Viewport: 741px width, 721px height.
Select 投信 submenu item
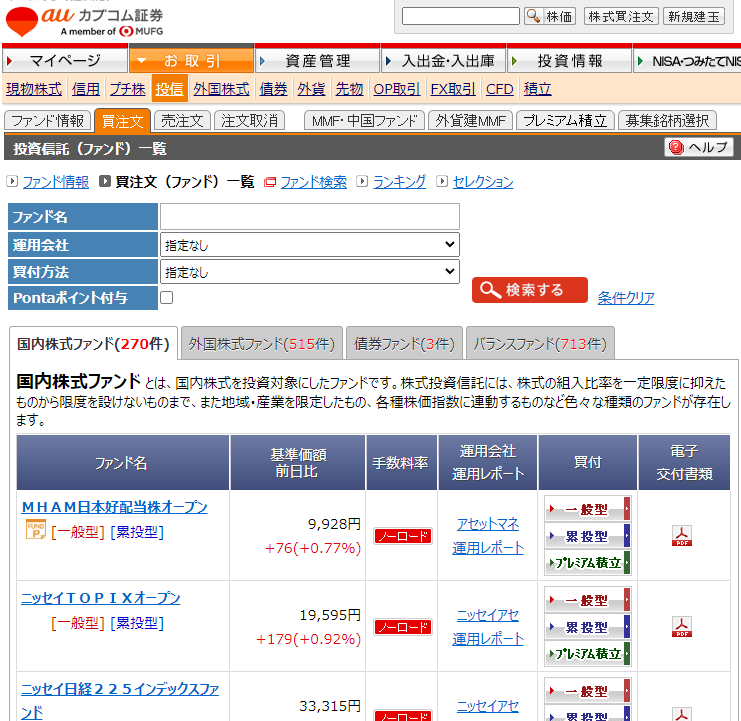pos(169,88)
